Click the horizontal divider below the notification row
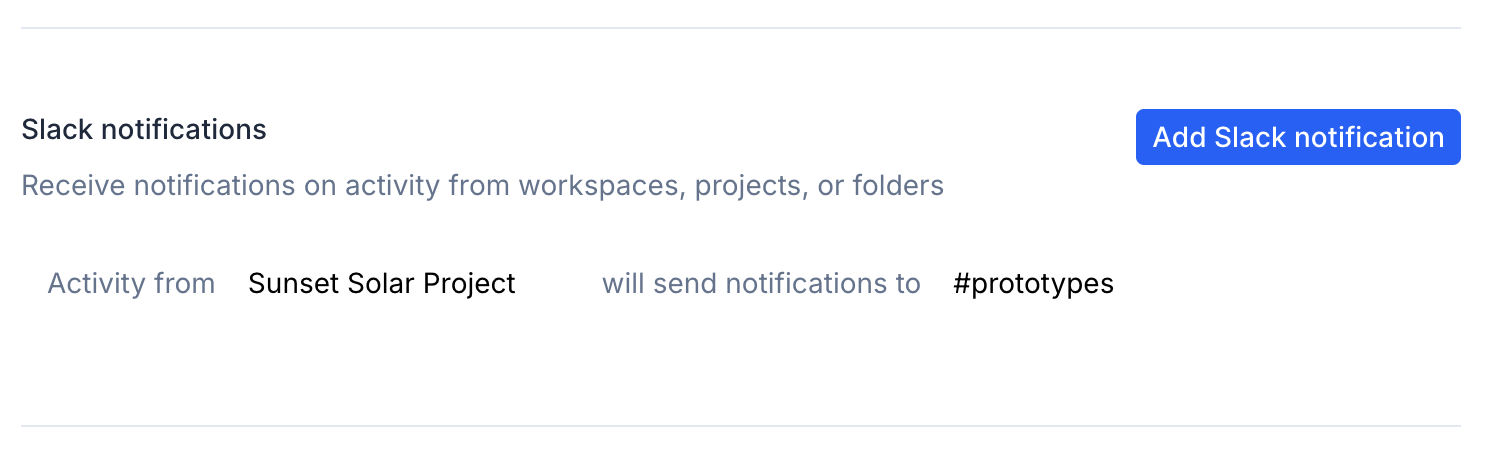The width and height of the screenshot is (1492, 462). pyautogui.click(x=740, y=426)
